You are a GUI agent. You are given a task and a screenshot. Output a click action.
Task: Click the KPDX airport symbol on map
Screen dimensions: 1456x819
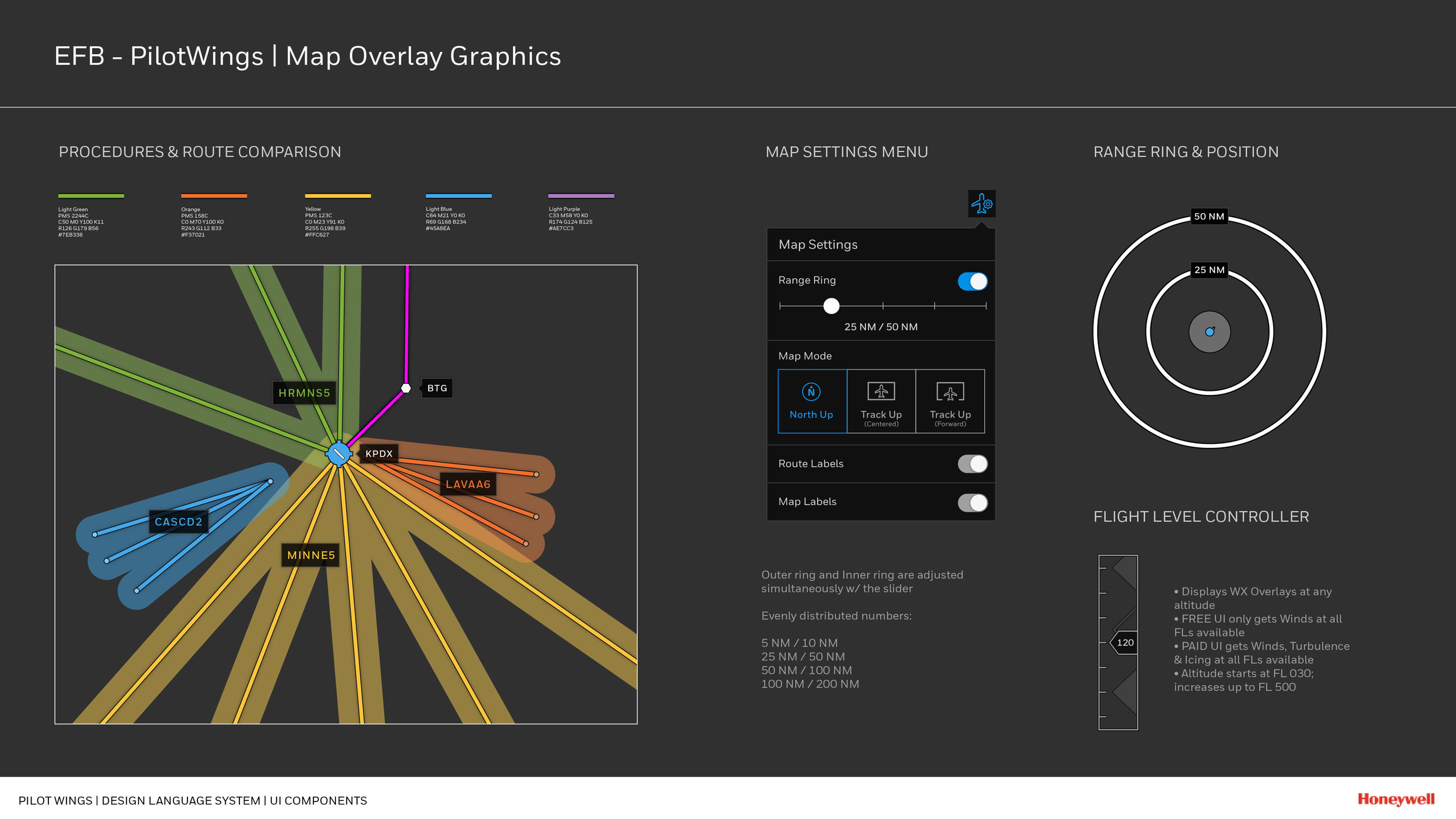click(x=338, y=454)
